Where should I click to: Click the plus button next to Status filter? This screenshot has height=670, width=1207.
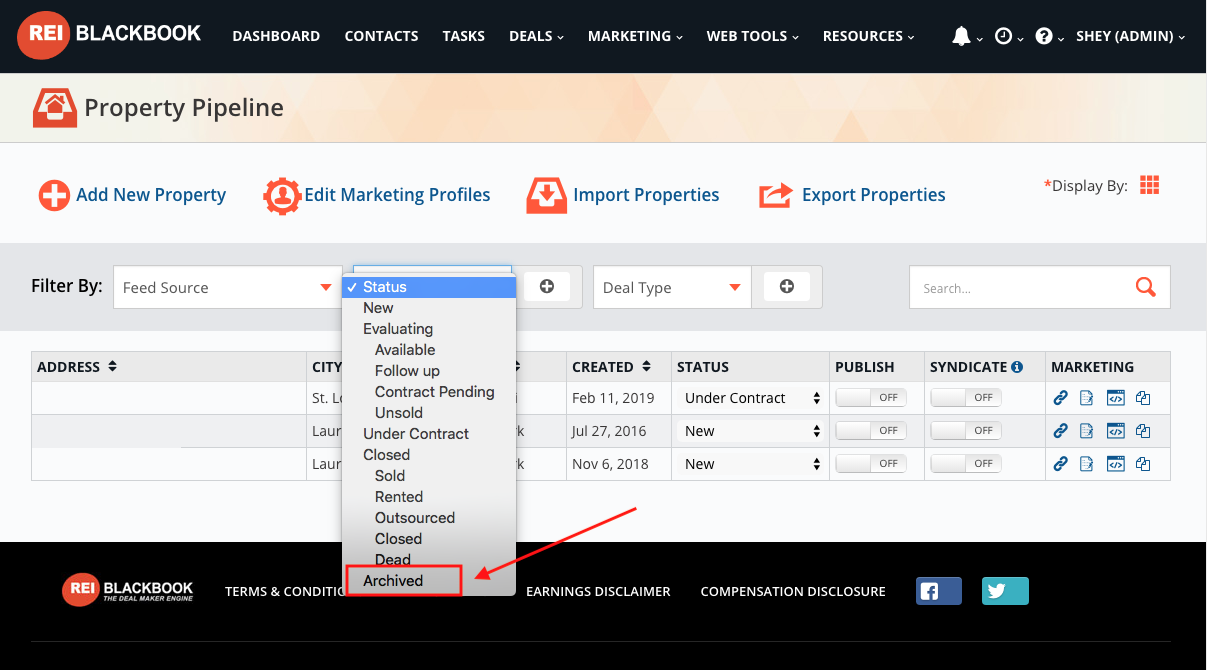547,287
